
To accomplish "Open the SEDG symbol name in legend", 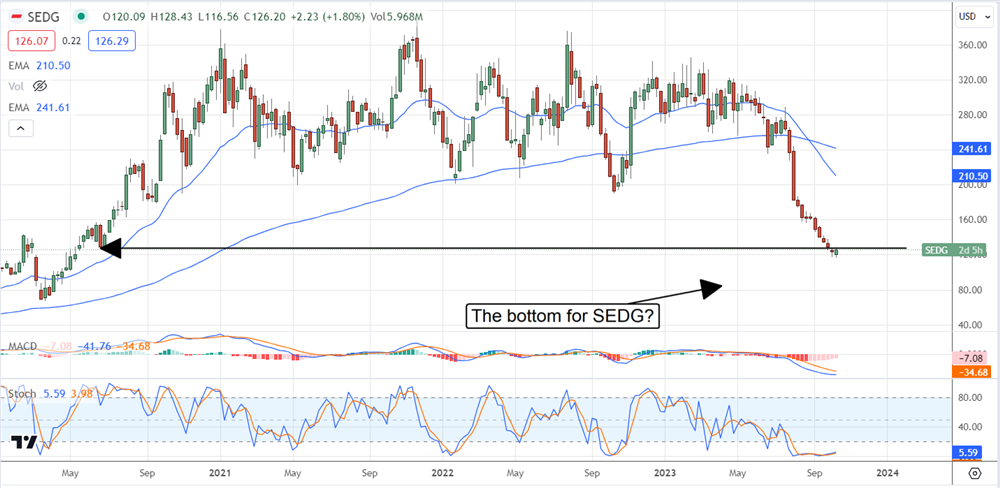I will tap(44, 15).
